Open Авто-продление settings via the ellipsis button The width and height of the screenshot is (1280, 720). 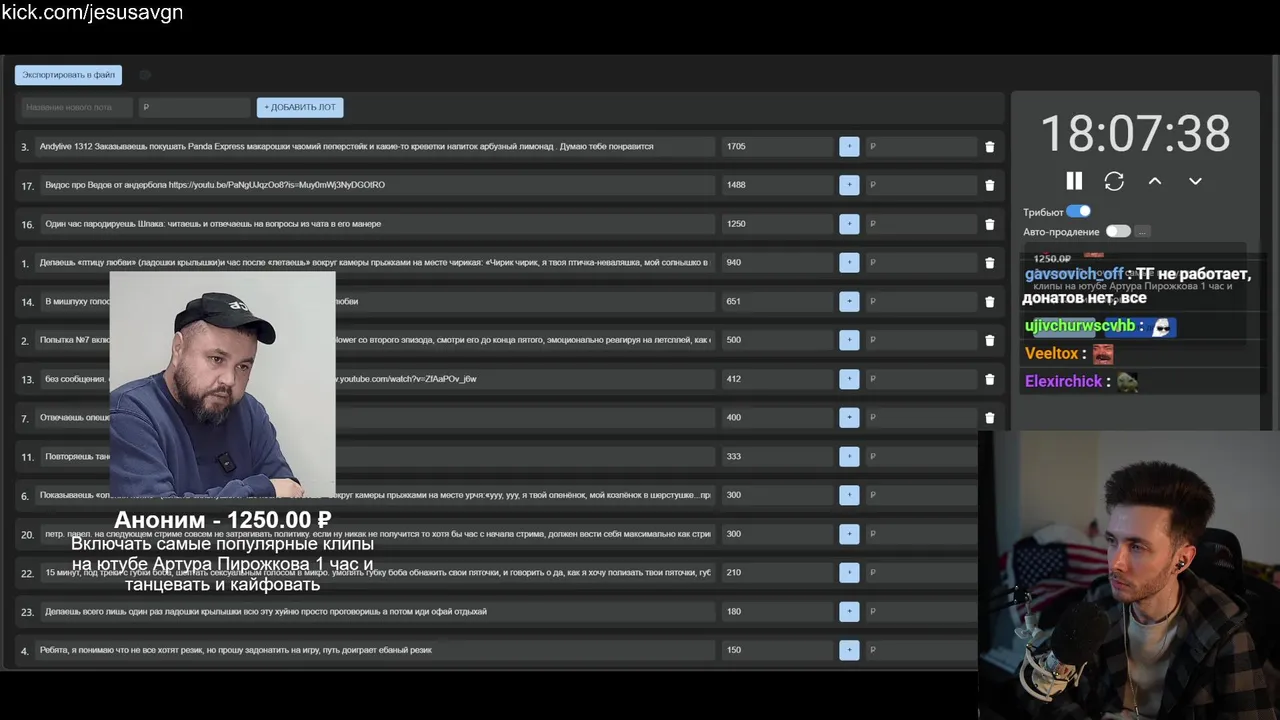point(1142,232)
